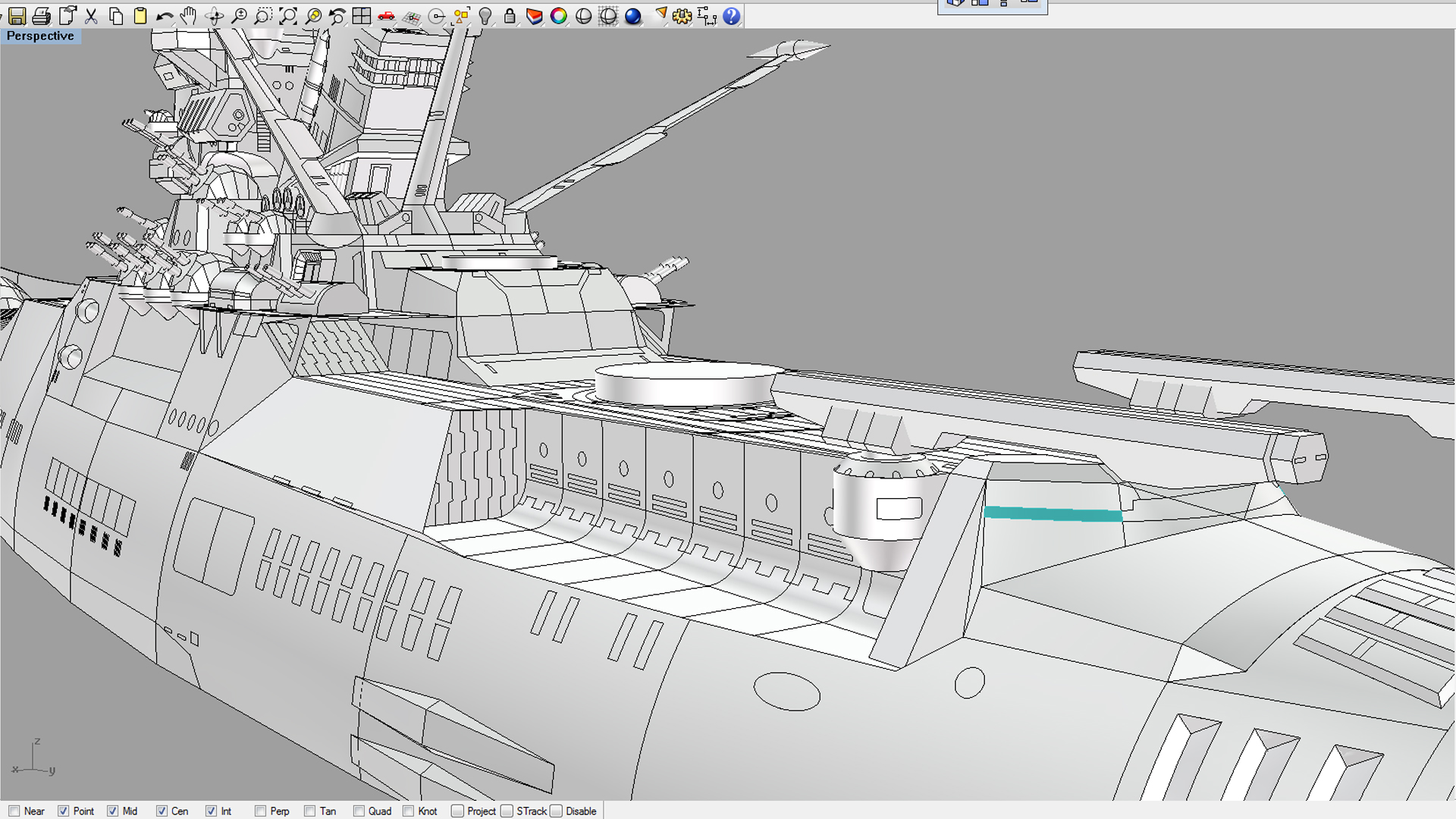
Task: Click the shaded sphere display icon
Action: click(583, 16)
